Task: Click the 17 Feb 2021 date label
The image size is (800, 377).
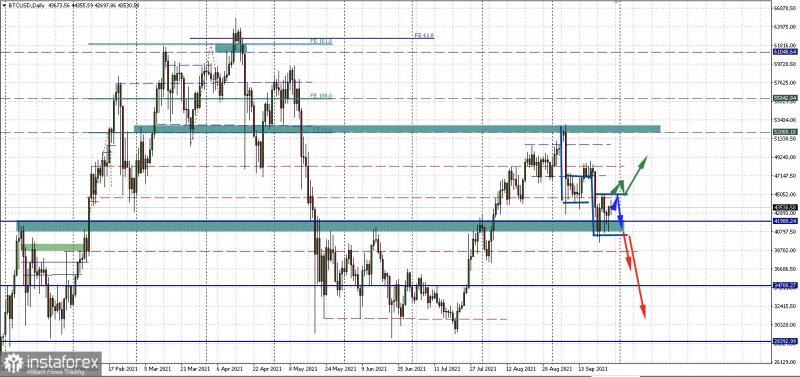Action: [x=123, y=367]
